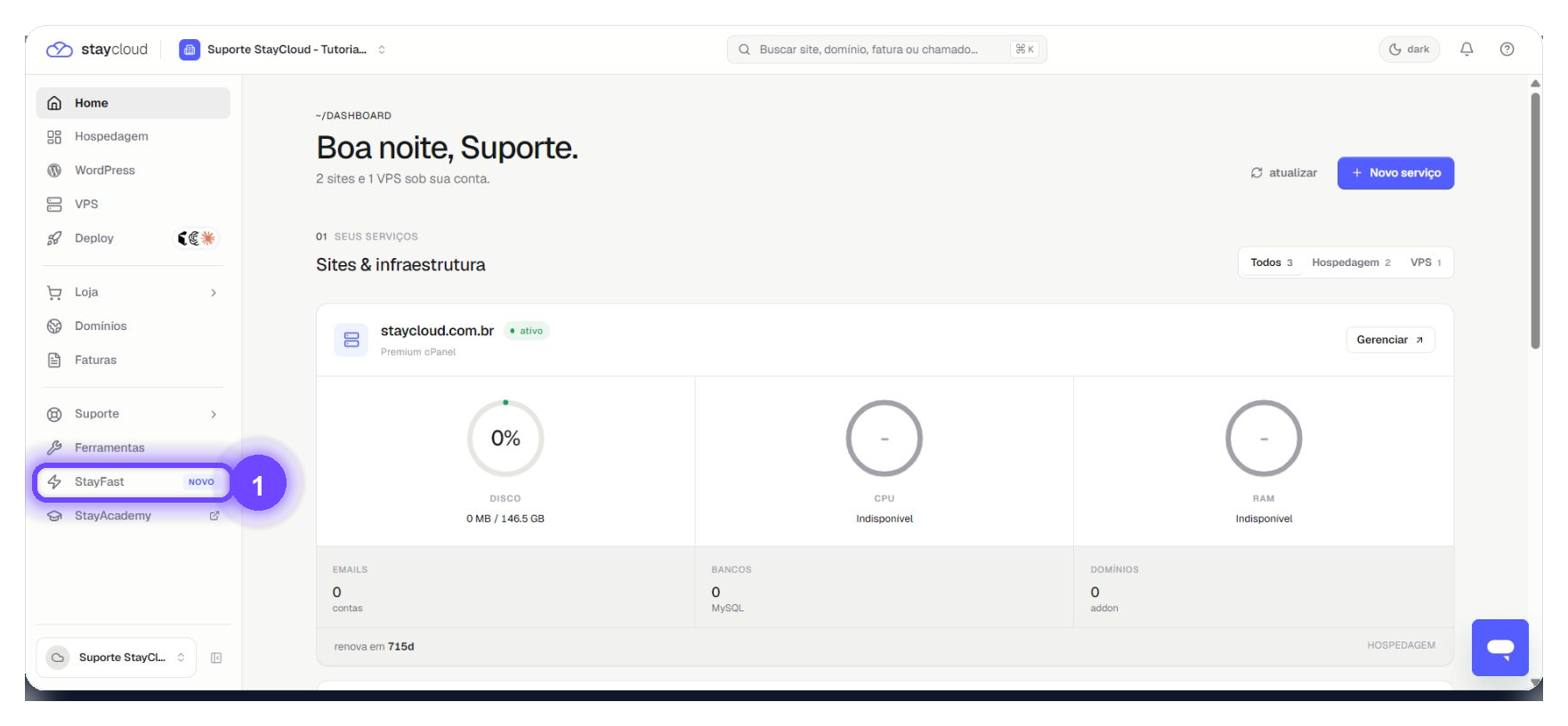The height and width of the screenshot is (726, 1568).
Task: Open the Suporte StayCloud workspace switcher
Action: click(x=283, y=50)
